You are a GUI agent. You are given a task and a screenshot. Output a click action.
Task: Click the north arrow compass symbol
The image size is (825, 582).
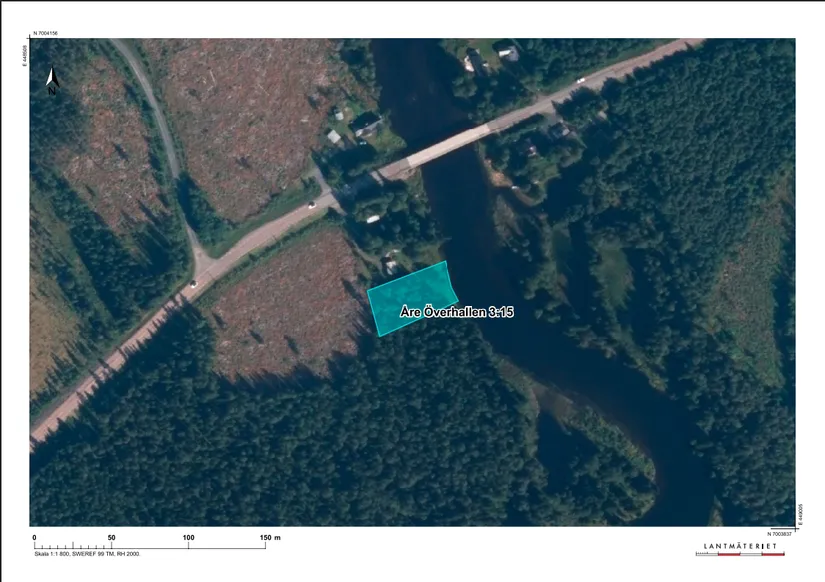[x=52, y=81]
